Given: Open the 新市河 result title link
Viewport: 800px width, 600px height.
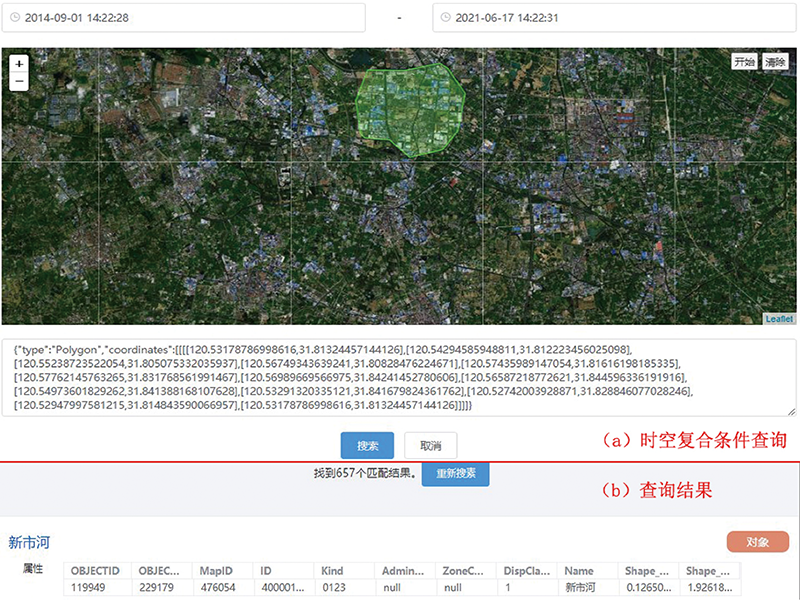Looking at the screenshot, I should point(29,542).
